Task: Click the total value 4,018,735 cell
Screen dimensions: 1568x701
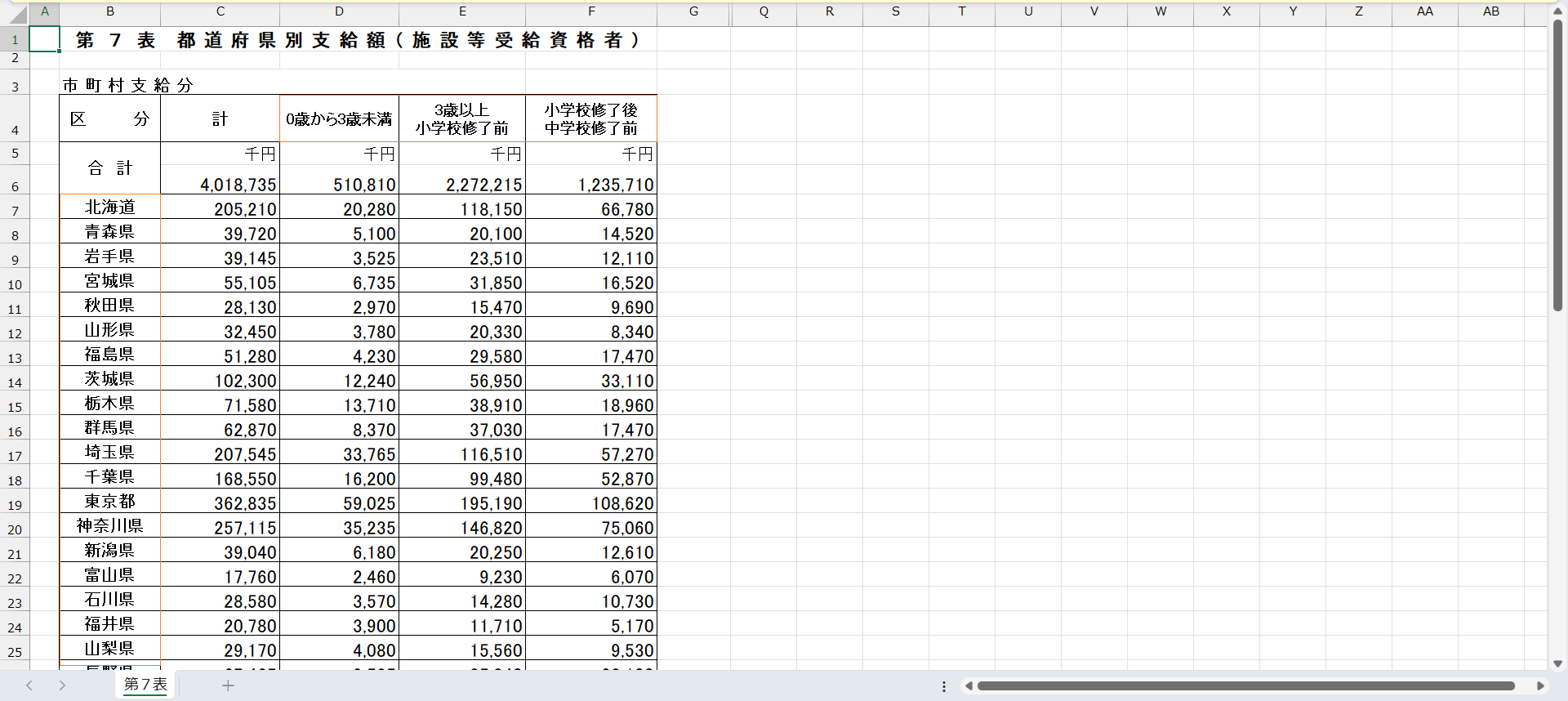Action: click(220, 185)
